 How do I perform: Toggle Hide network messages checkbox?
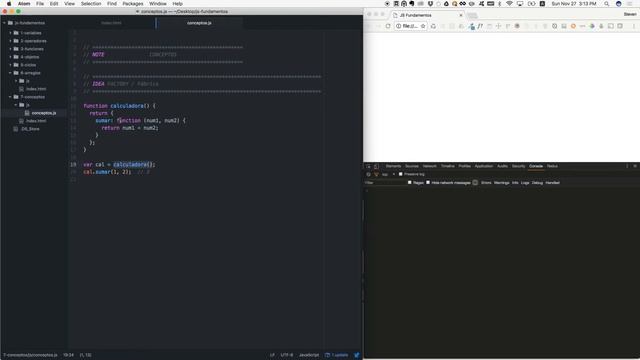coord(428,182)
